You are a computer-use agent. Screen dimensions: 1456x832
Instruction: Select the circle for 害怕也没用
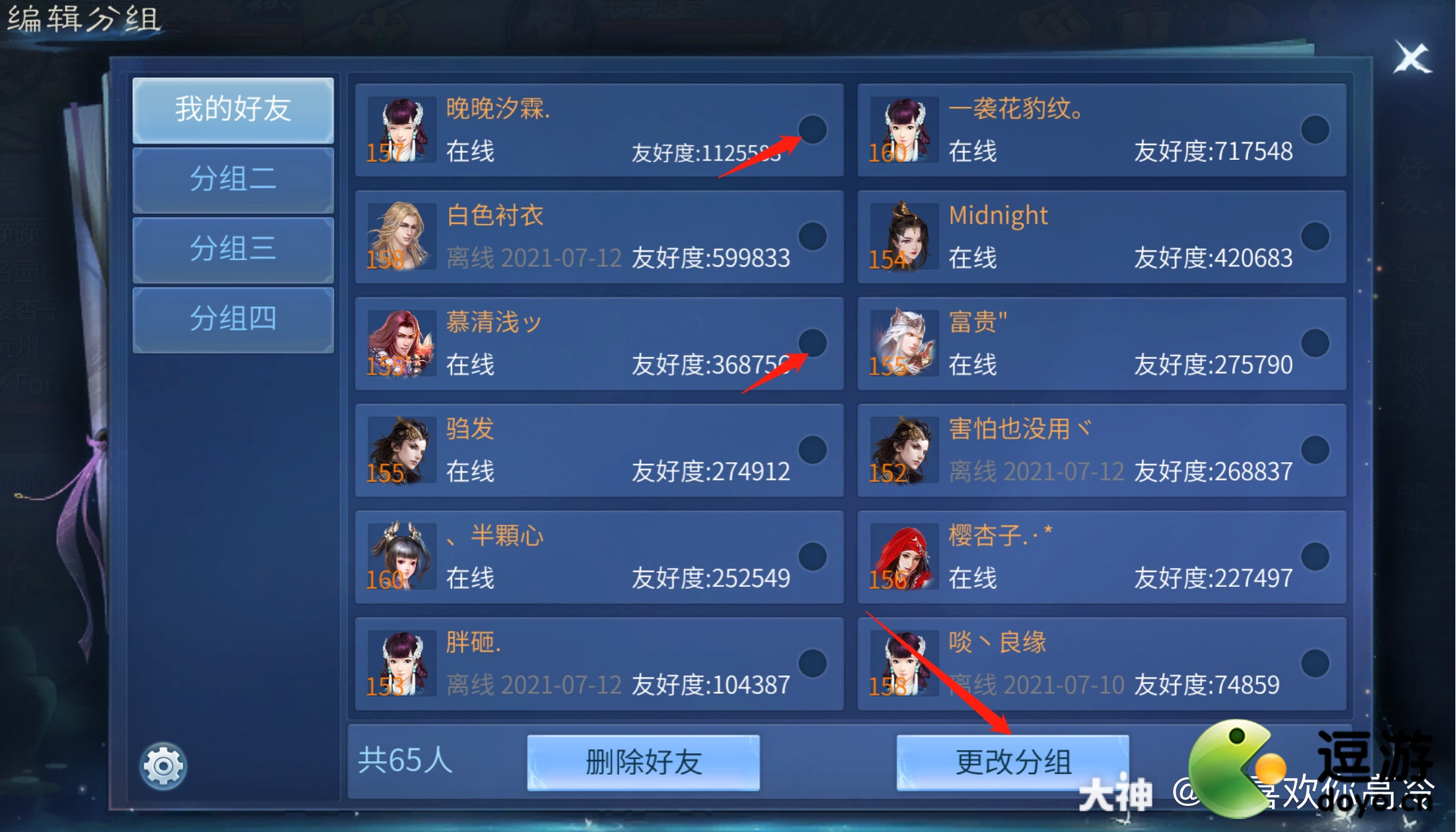pos(1315,449)
